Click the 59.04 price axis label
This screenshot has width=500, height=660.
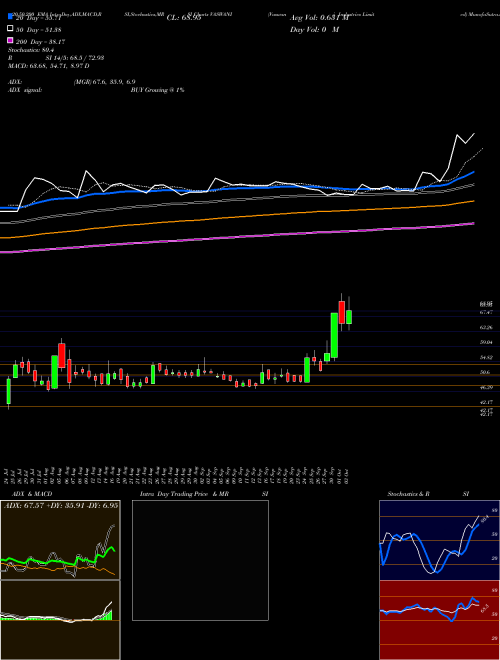click(x=486, y=342)
